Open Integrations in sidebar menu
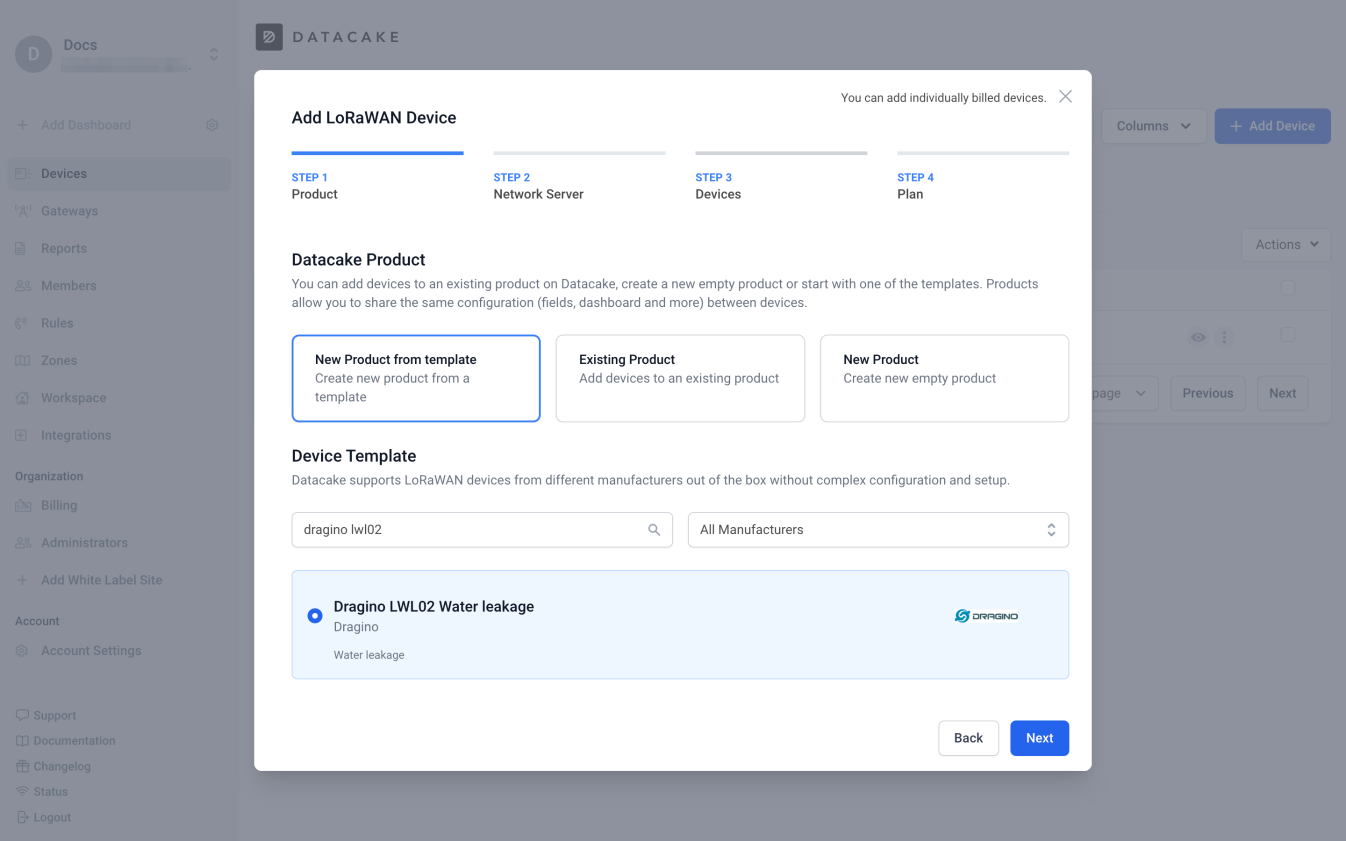Viewport: 1346px width, 841px height. tap(119, 435)
